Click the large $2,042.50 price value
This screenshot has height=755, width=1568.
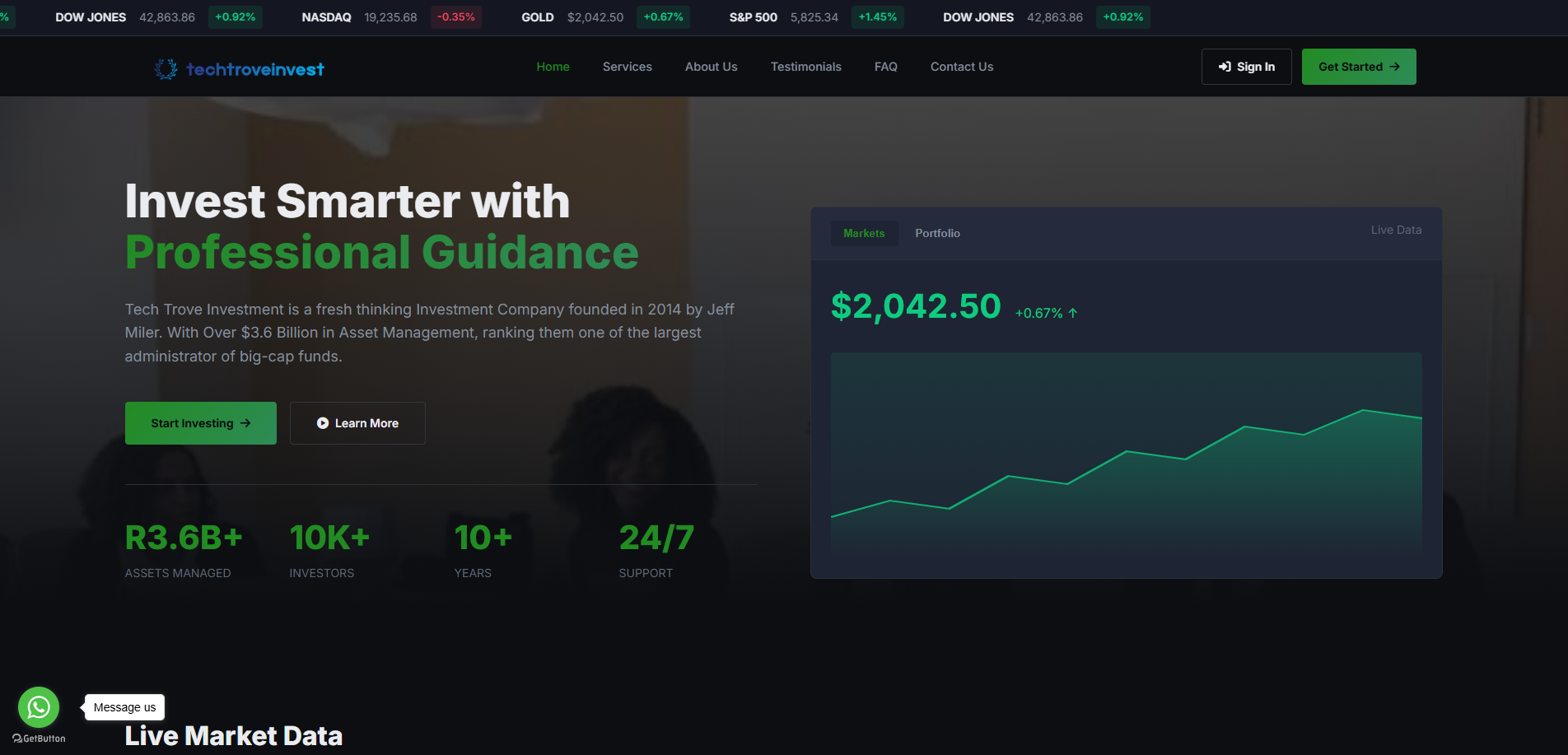pos(916,306)
